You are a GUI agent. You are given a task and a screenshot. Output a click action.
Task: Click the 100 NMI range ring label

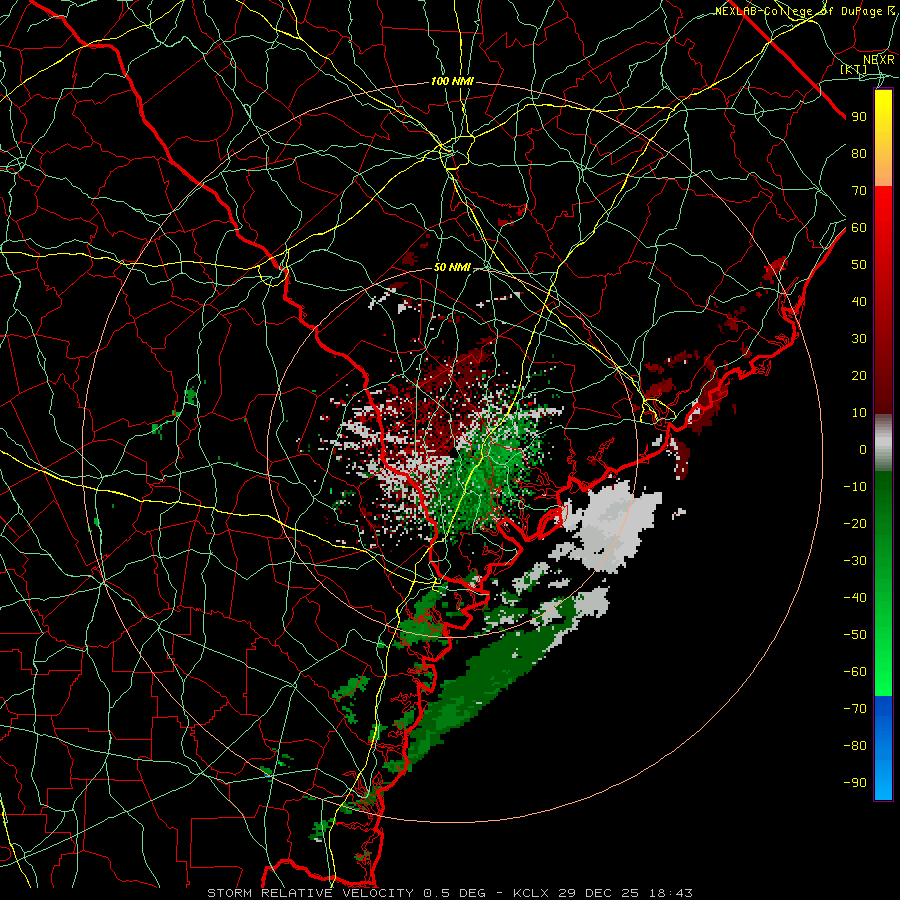(x=452, y=82)
